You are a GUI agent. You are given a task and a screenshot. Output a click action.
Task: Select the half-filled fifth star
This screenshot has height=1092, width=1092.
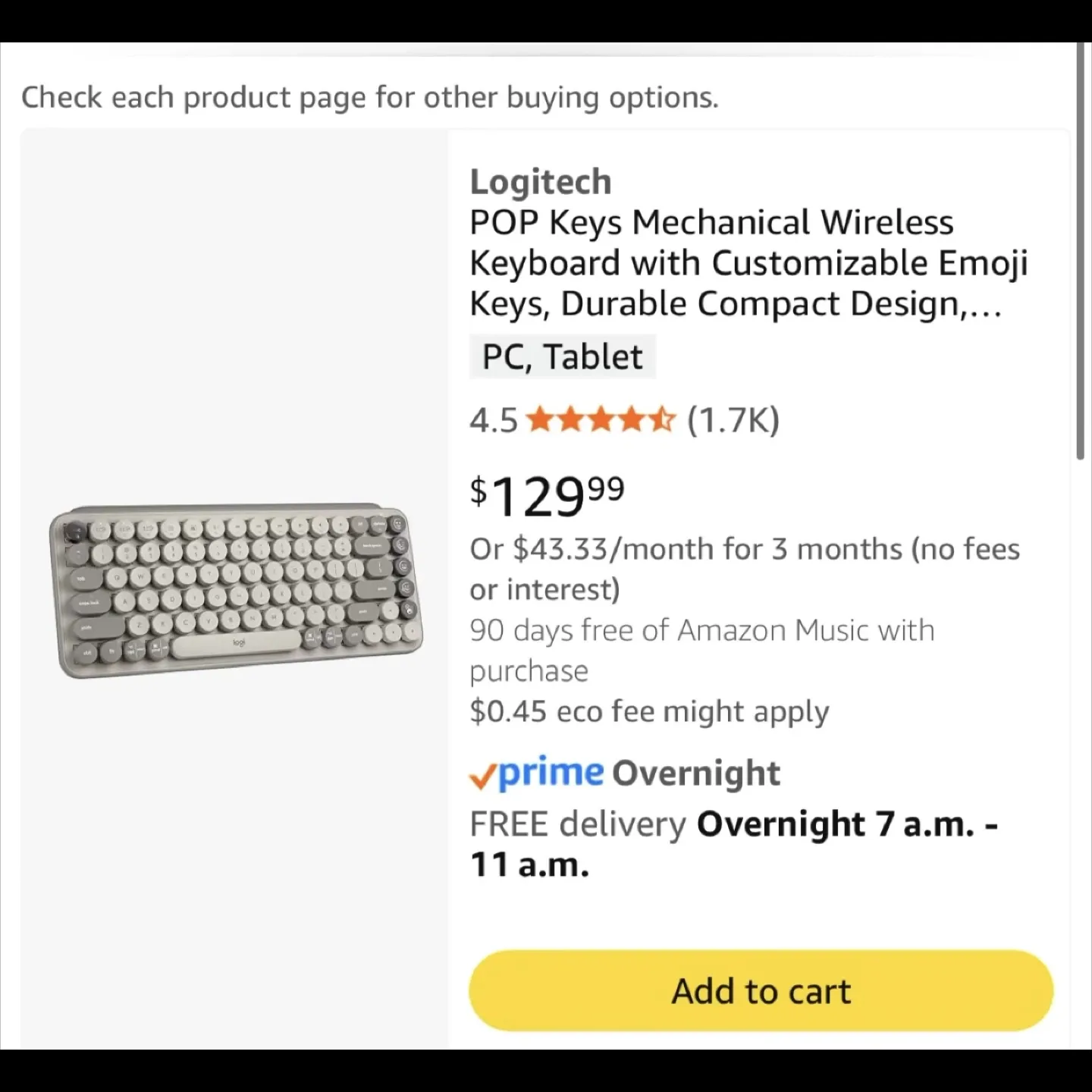pos(661,419)
